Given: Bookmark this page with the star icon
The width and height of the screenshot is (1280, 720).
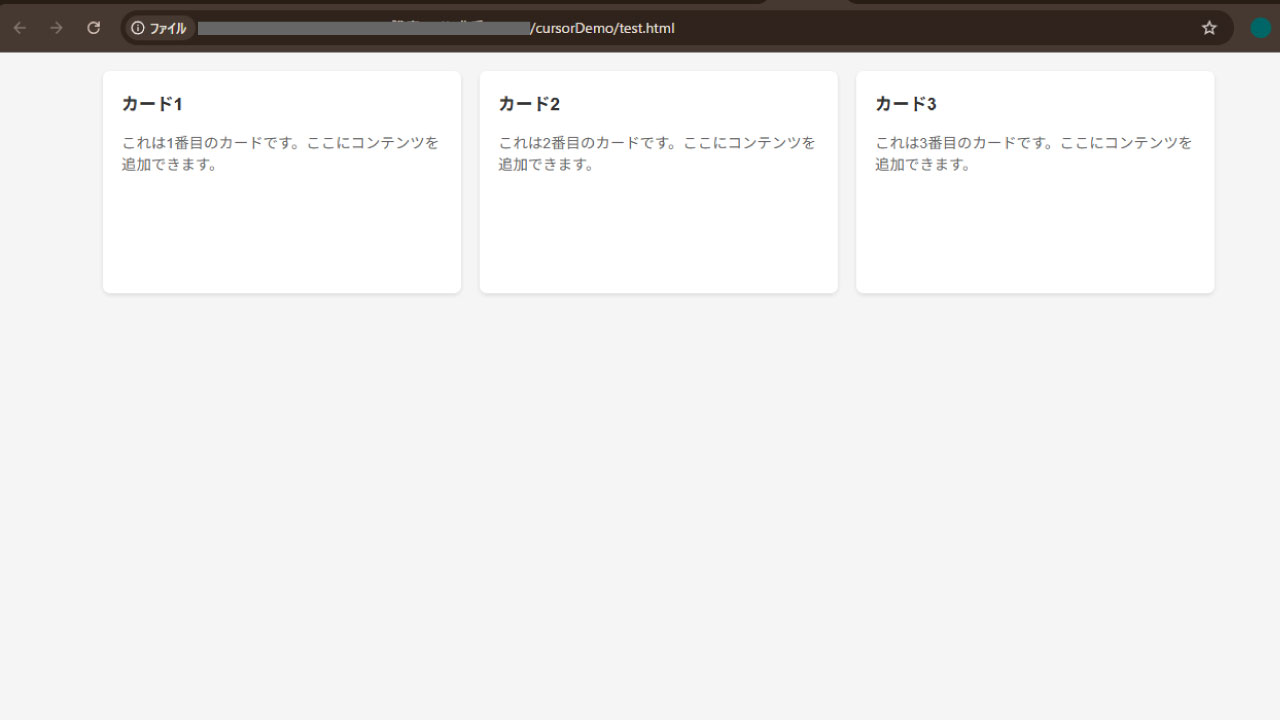Looking at the screenshot, I should (1209, 28).
